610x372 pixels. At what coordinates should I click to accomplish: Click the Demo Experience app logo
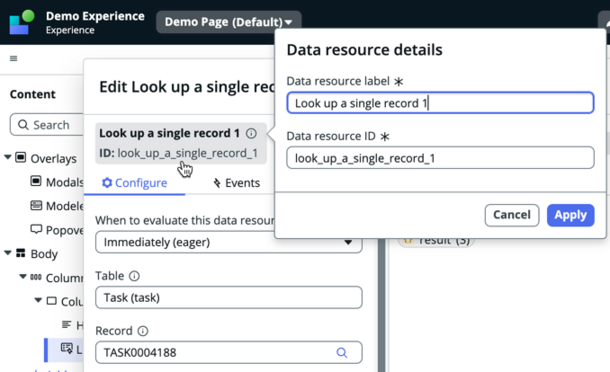(x=22, y=22)
